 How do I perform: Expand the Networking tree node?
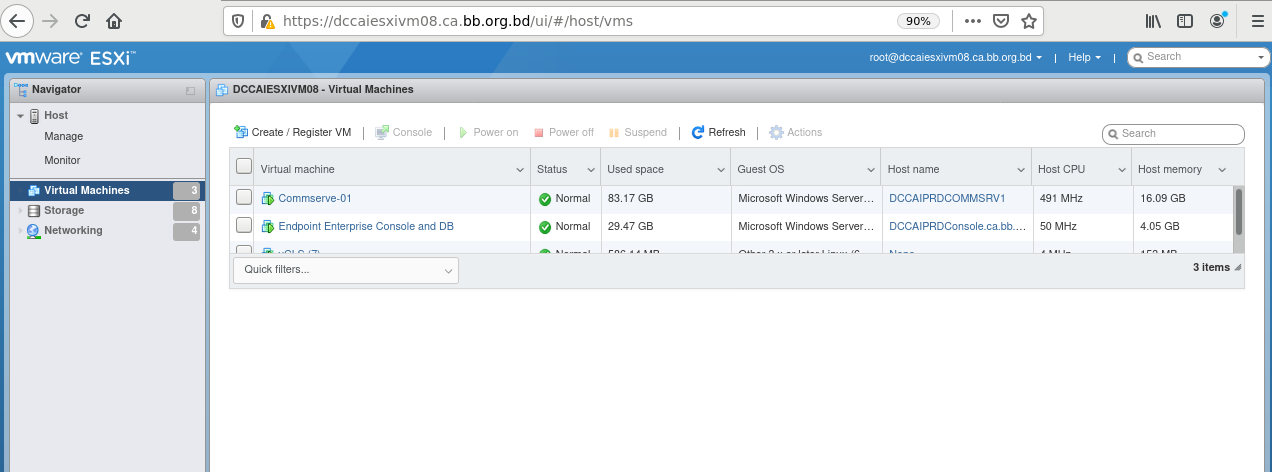[x=20, y=231]
